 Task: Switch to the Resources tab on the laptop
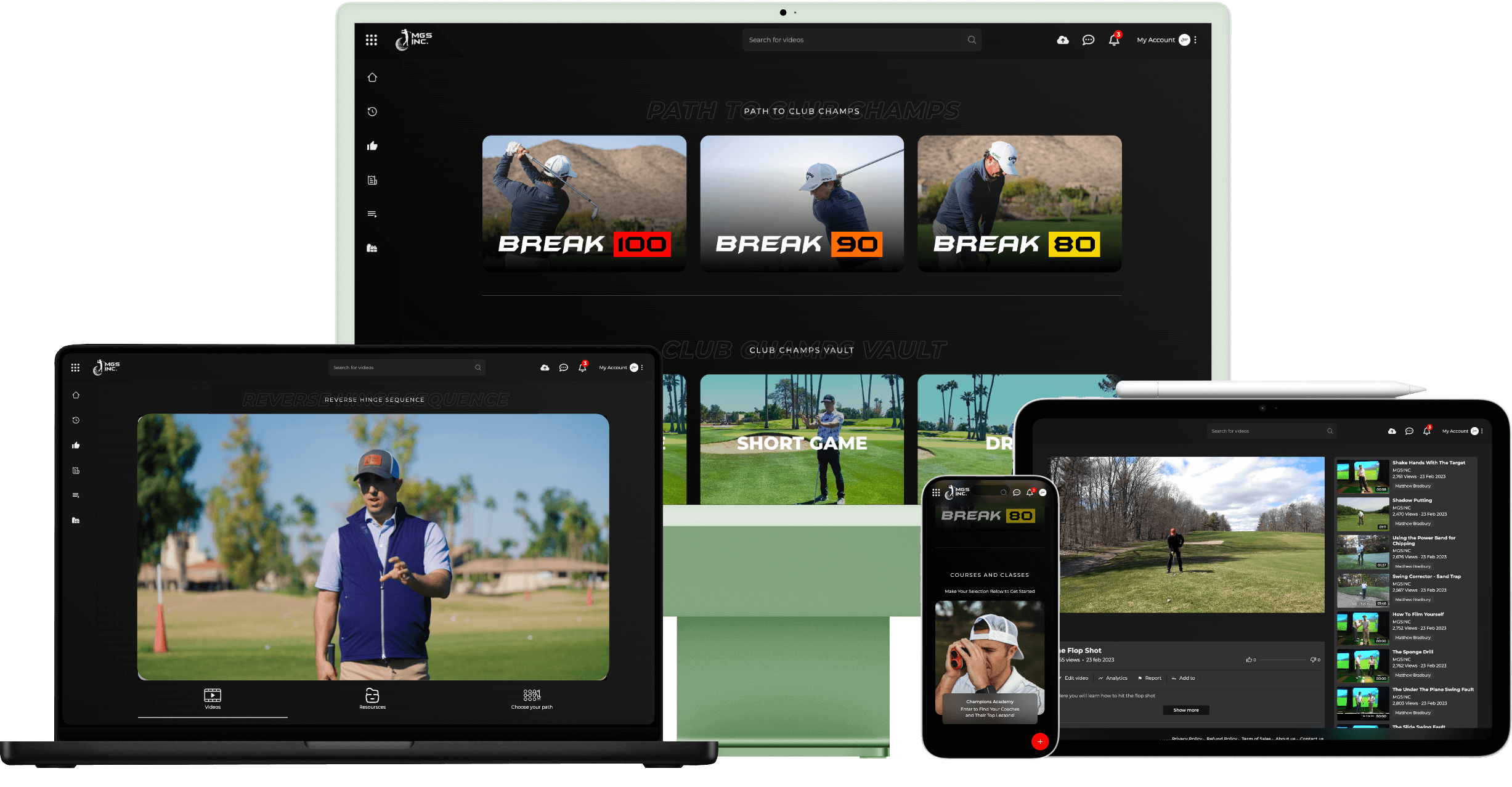click(372, 698)
